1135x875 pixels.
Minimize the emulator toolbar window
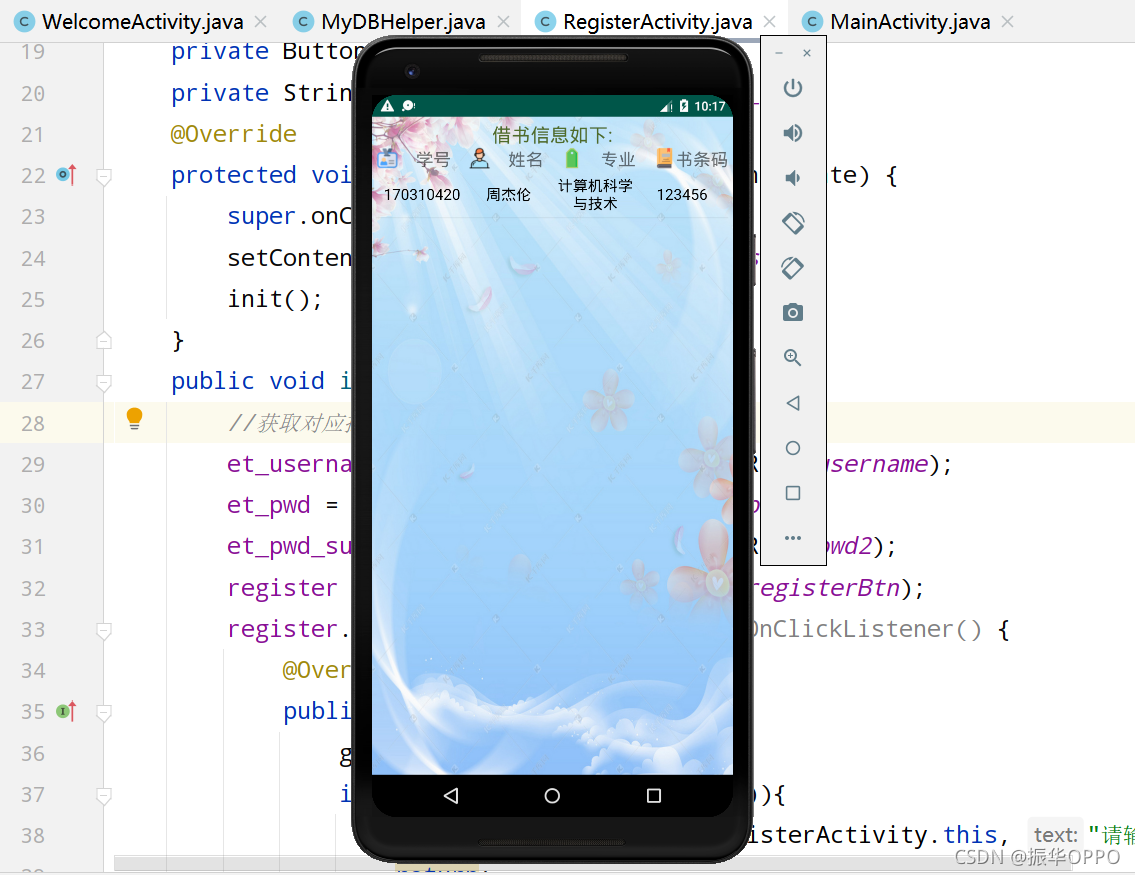pyautogui.click(x=779, y=54)
